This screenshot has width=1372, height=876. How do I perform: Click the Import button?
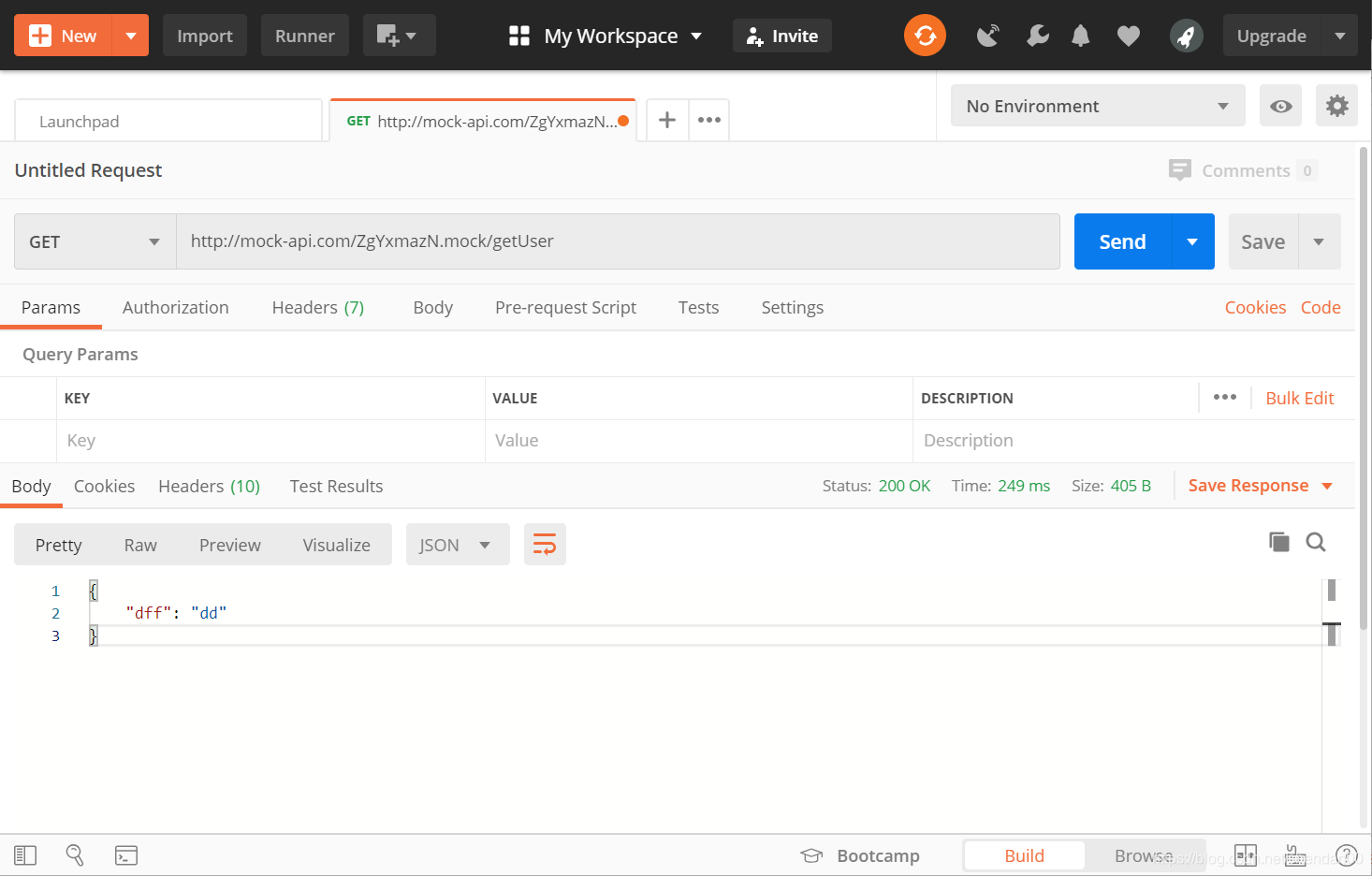click(205, 36)
